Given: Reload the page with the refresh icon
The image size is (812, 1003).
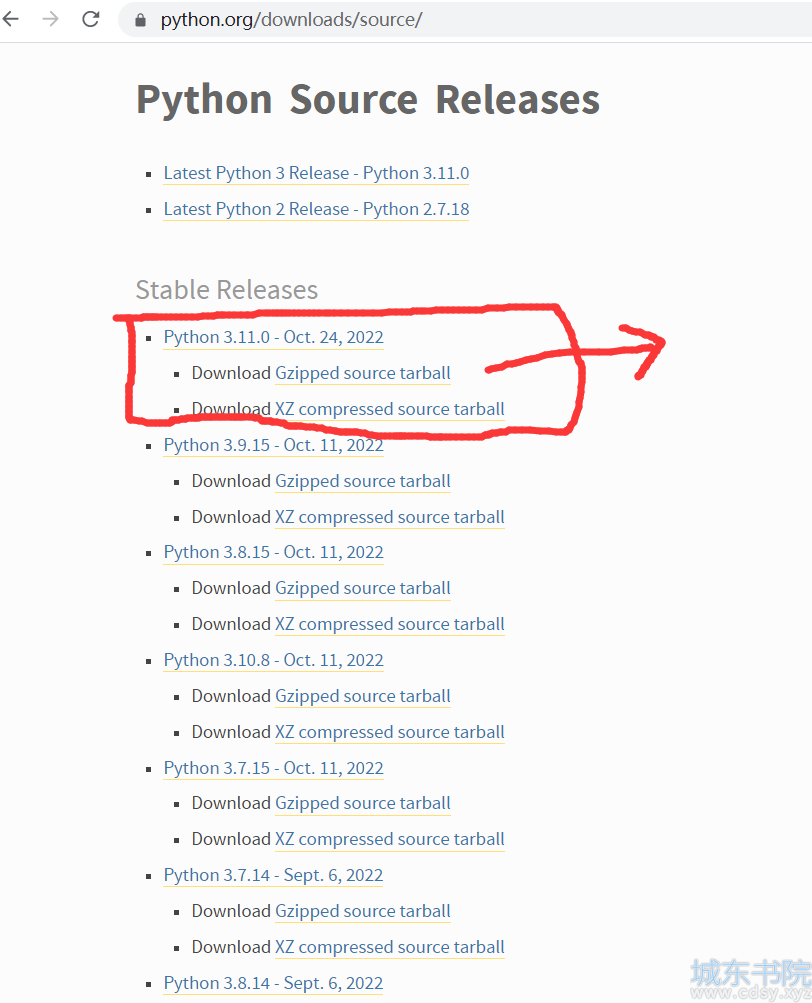Looking at the screenshot, I should coord(91,19).
